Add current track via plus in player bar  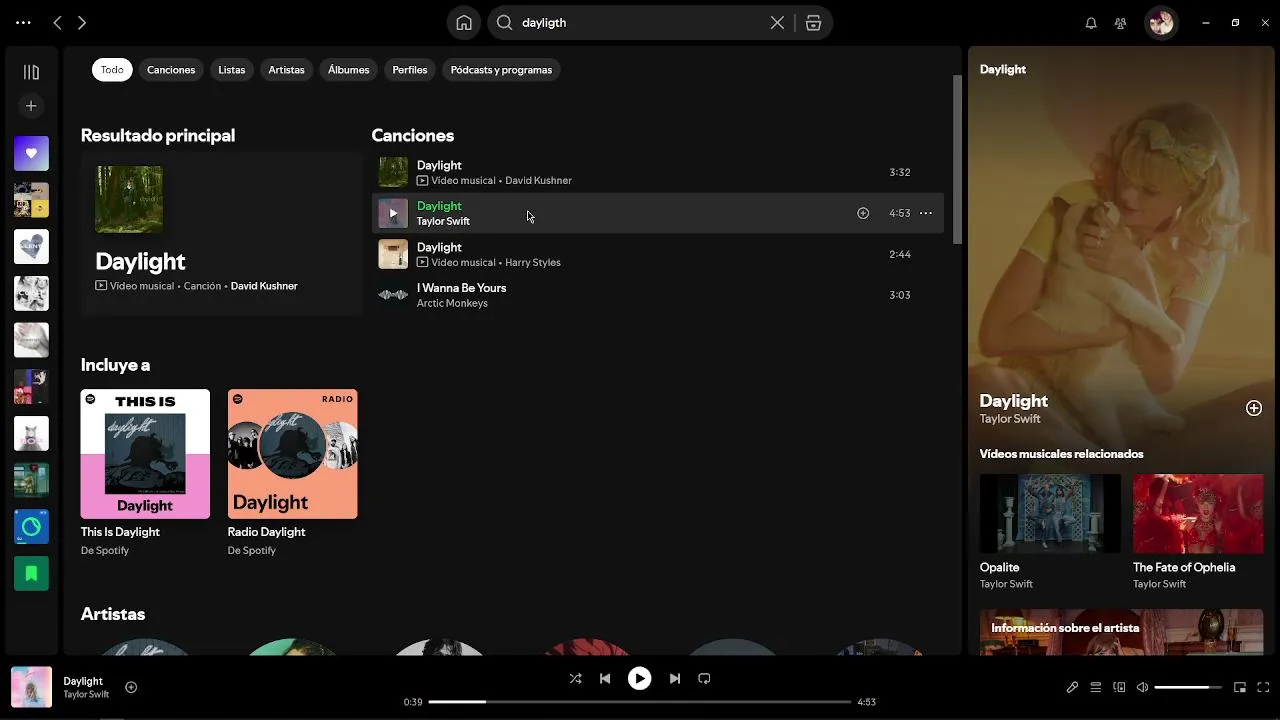coord(131,687)
